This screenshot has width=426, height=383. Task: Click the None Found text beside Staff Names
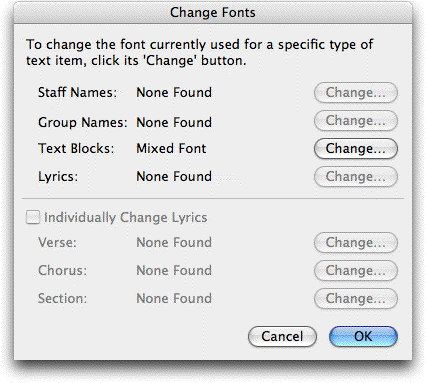(x=174, y=92)
